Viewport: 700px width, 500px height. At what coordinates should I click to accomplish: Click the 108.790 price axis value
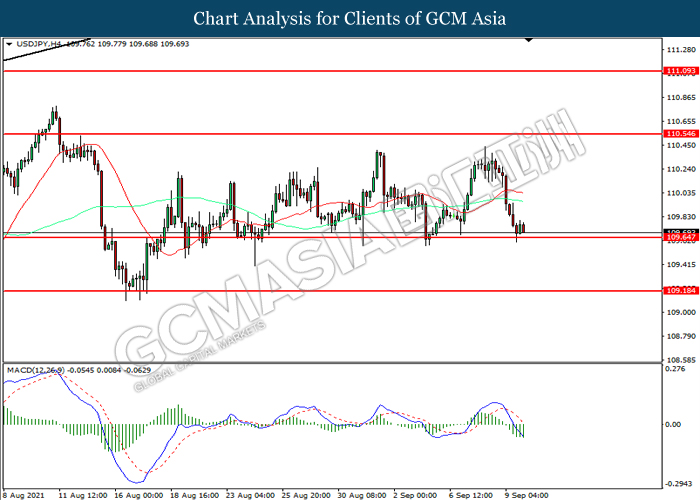tap(681, 336)
